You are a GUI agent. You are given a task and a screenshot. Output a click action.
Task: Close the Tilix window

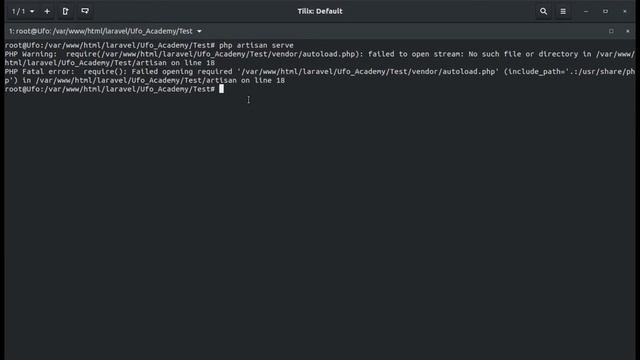[624, 11]
